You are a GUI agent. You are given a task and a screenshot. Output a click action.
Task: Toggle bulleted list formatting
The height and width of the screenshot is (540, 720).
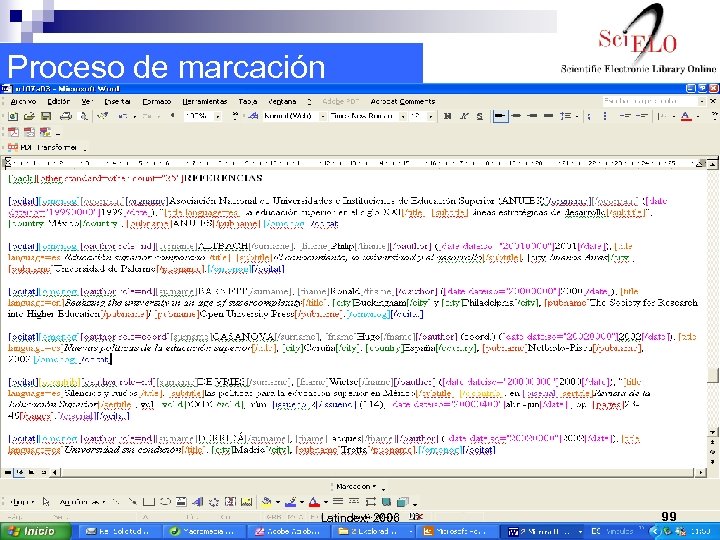coord(605,117)
